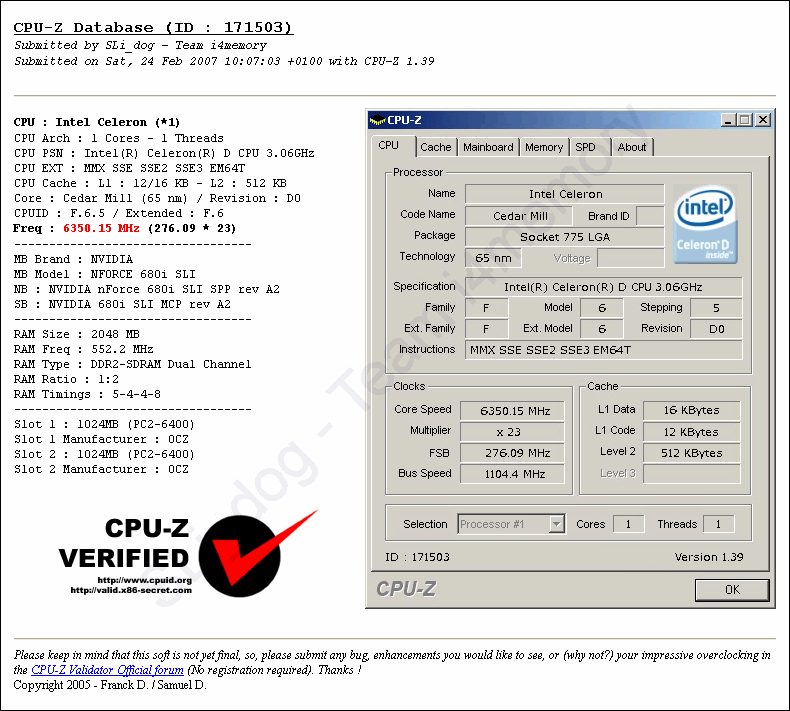This screenshot has width=790, height=711.
Task: Switch to the Mainboard tab
Action: pyautogui.click(x=488, y=147)
